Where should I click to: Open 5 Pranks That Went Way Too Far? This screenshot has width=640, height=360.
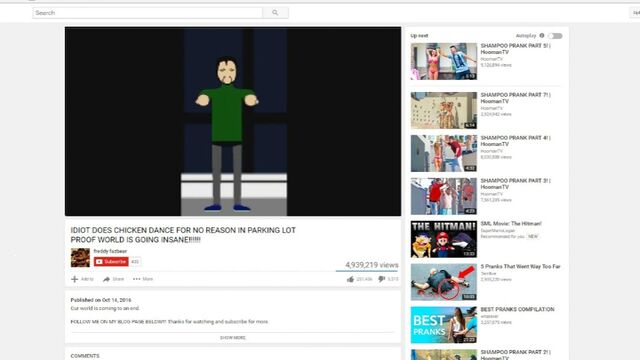[520, 267]
